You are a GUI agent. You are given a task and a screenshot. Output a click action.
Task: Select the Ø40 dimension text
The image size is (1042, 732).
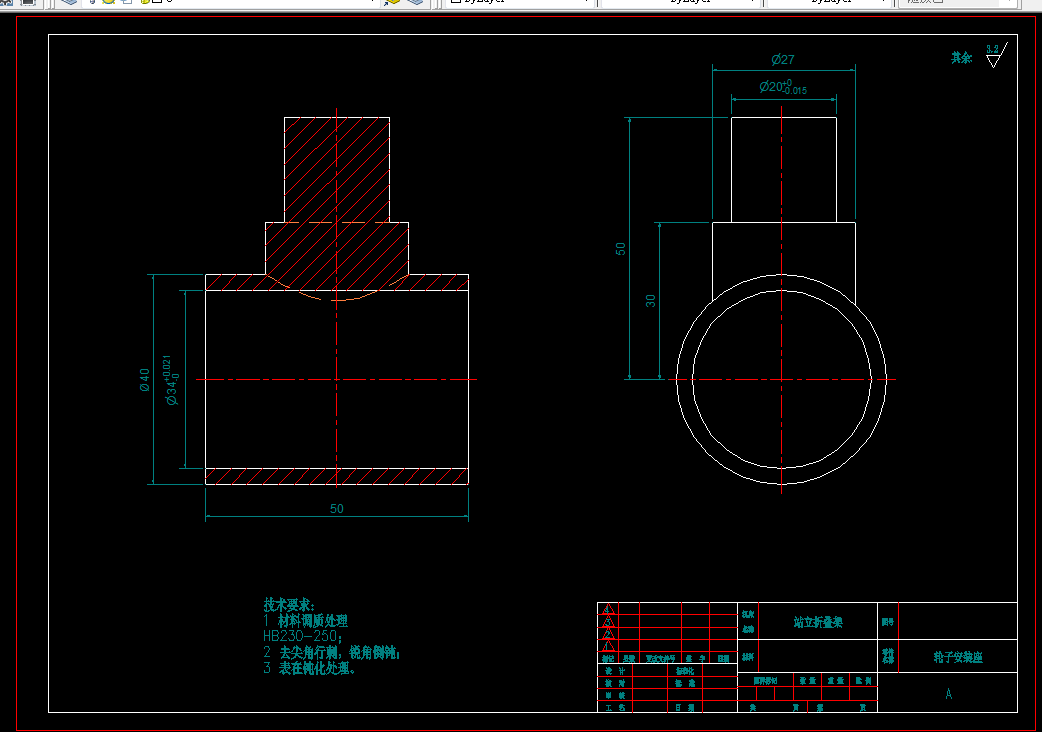(144, 380)
